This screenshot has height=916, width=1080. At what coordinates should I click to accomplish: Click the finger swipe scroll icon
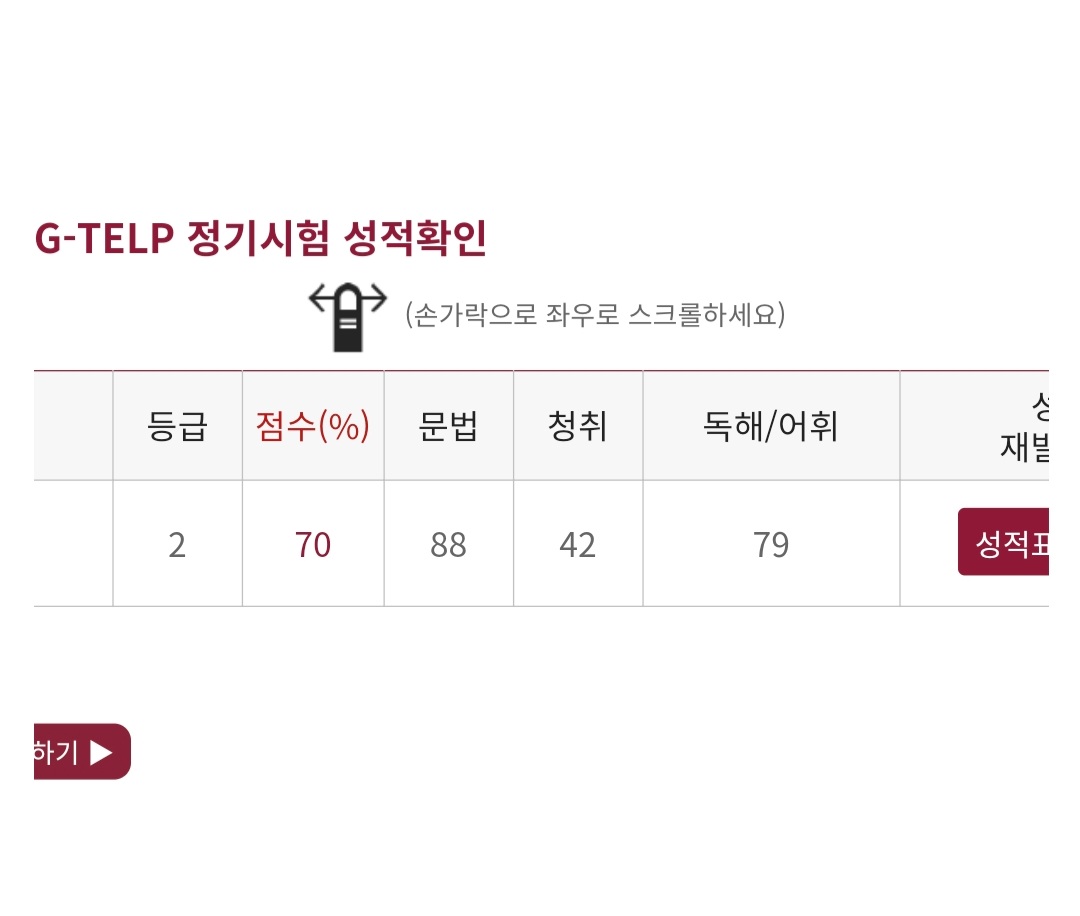(348, 317)
